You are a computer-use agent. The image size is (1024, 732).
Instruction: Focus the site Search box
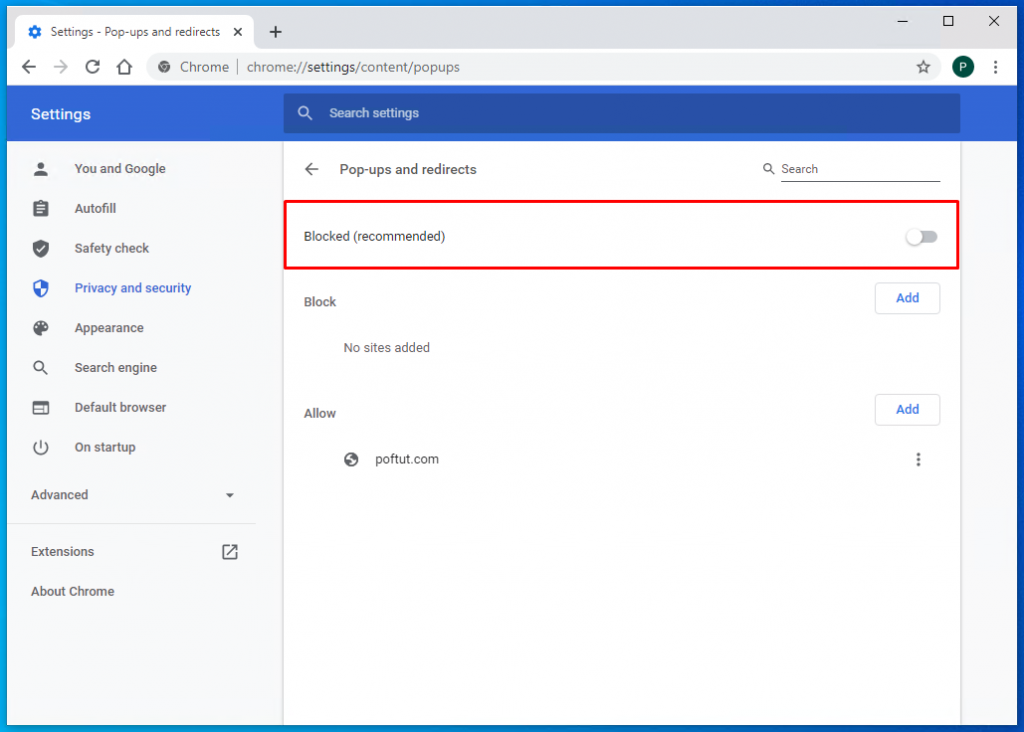coord(858,169)
